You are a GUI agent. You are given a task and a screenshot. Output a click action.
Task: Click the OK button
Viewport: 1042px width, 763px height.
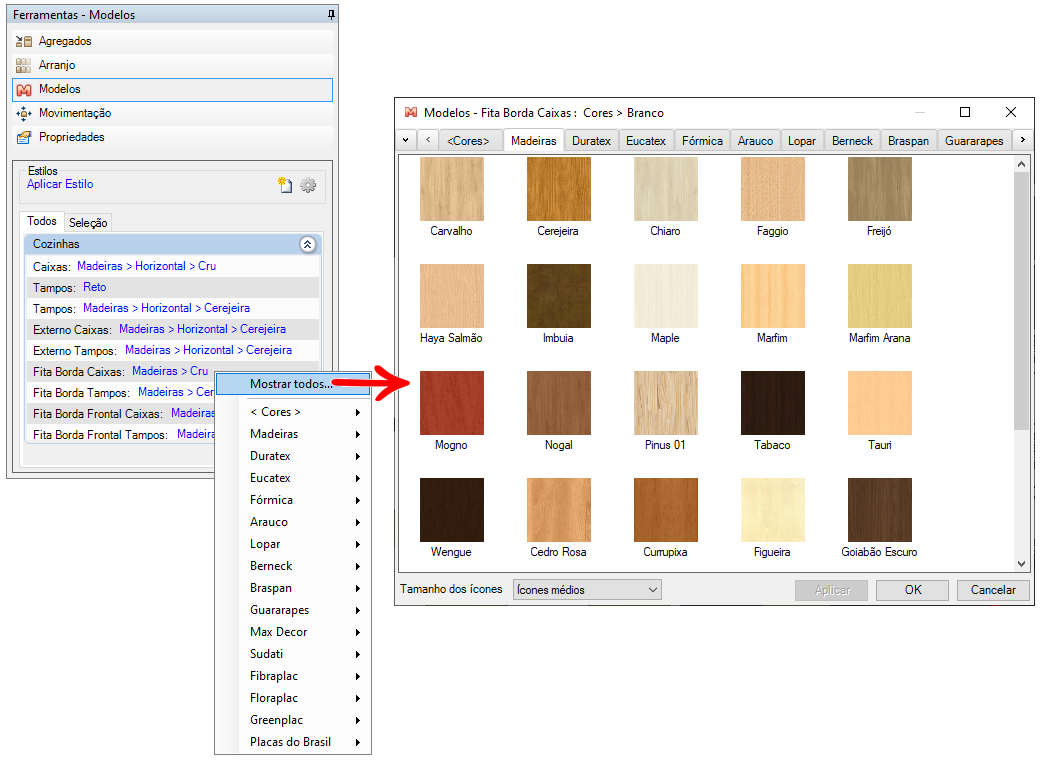click(x=912, y=590)
